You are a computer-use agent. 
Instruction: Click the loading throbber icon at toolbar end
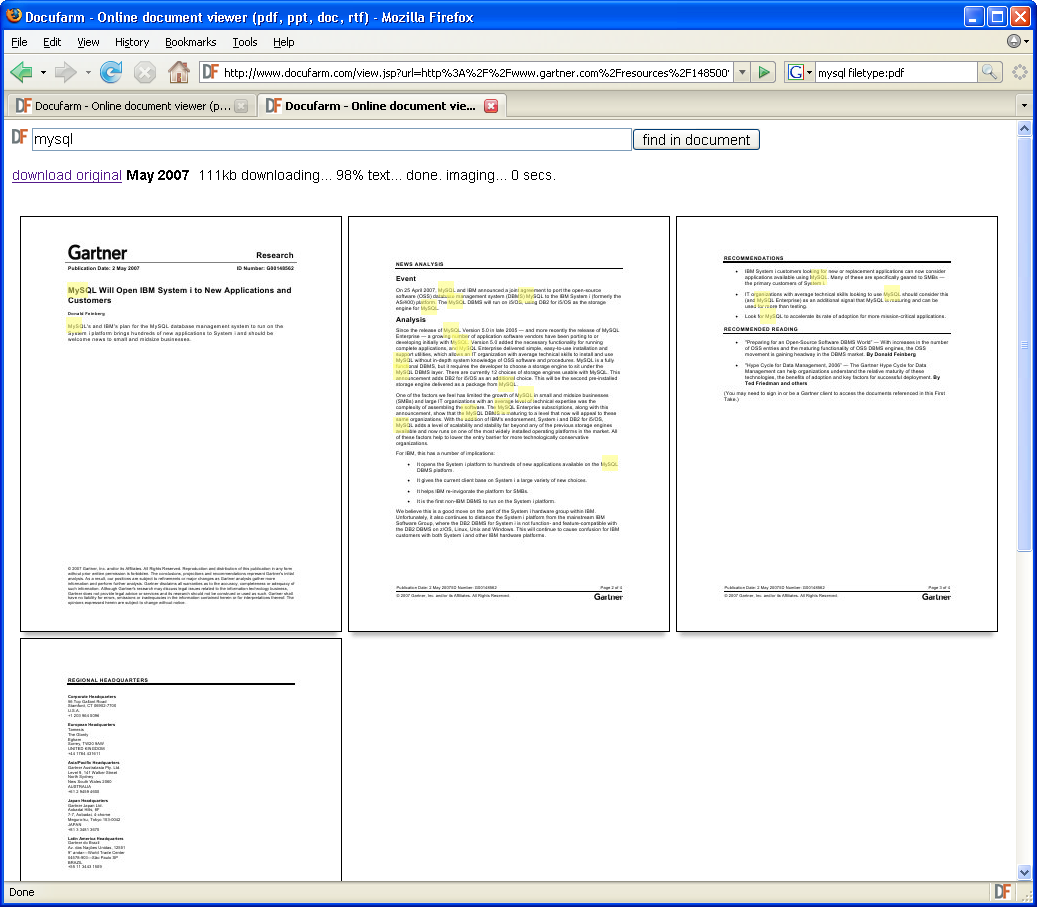(1020, 72)
